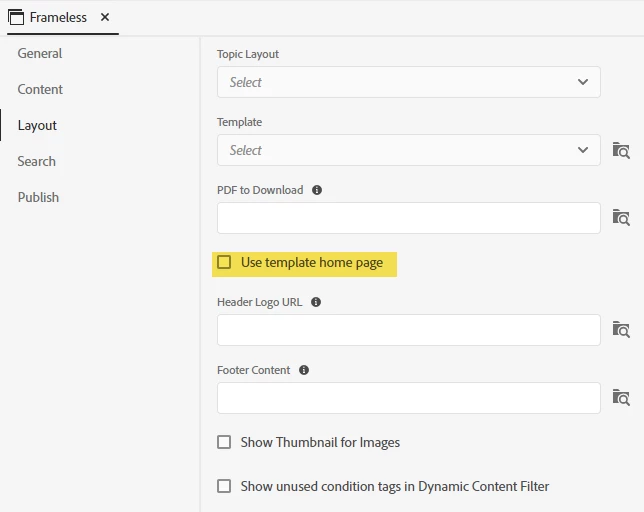Close the Frameless tab
This screenshot has height=512, width=644.
point(105,17)
